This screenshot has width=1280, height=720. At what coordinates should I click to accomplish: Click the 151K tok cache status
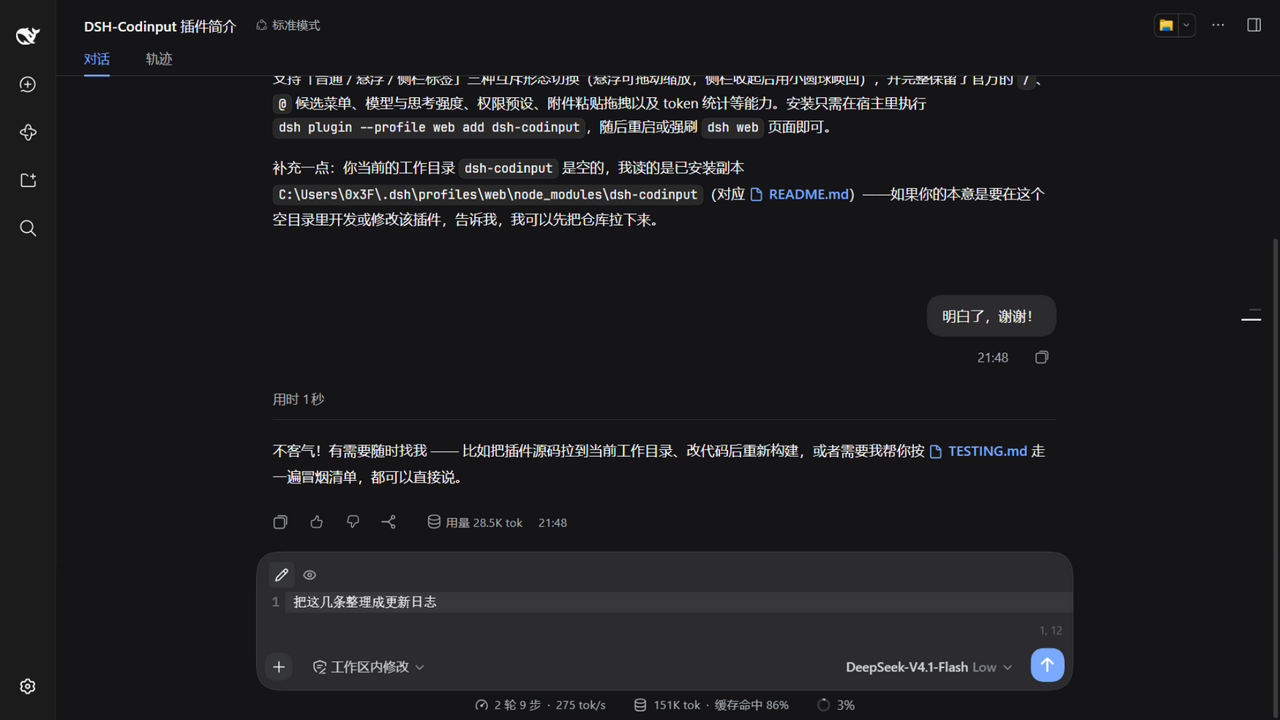click(711, 705)
